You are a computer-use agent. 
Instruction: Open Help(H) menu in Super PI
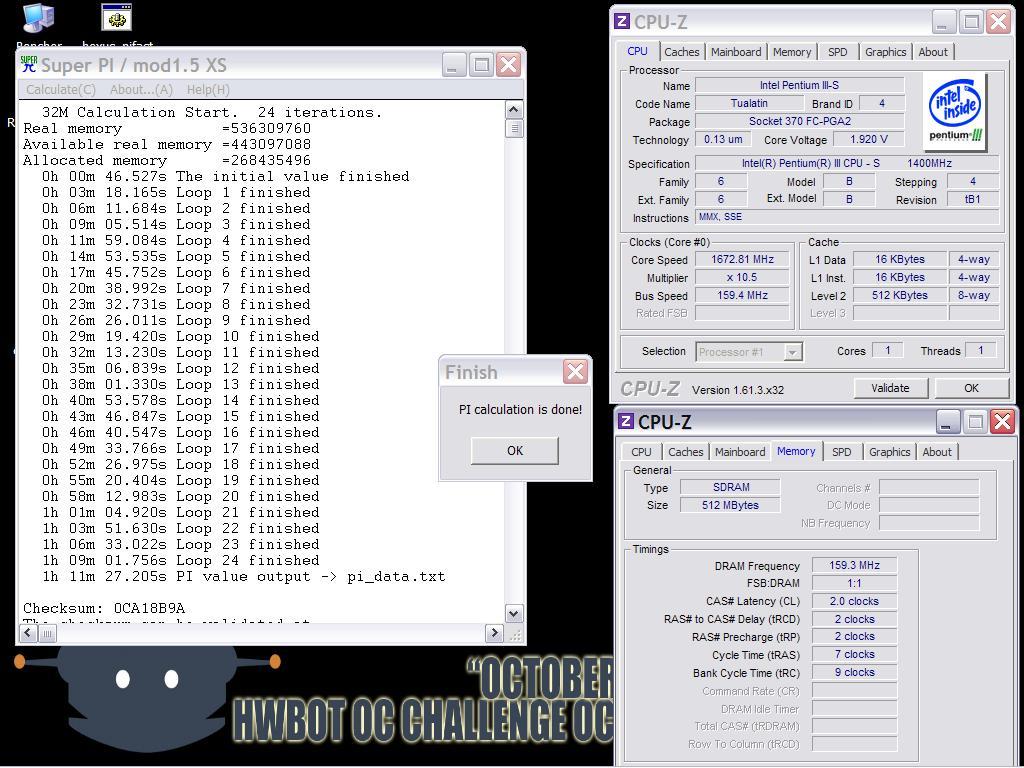pyautogui.click(x=208, y=89)
